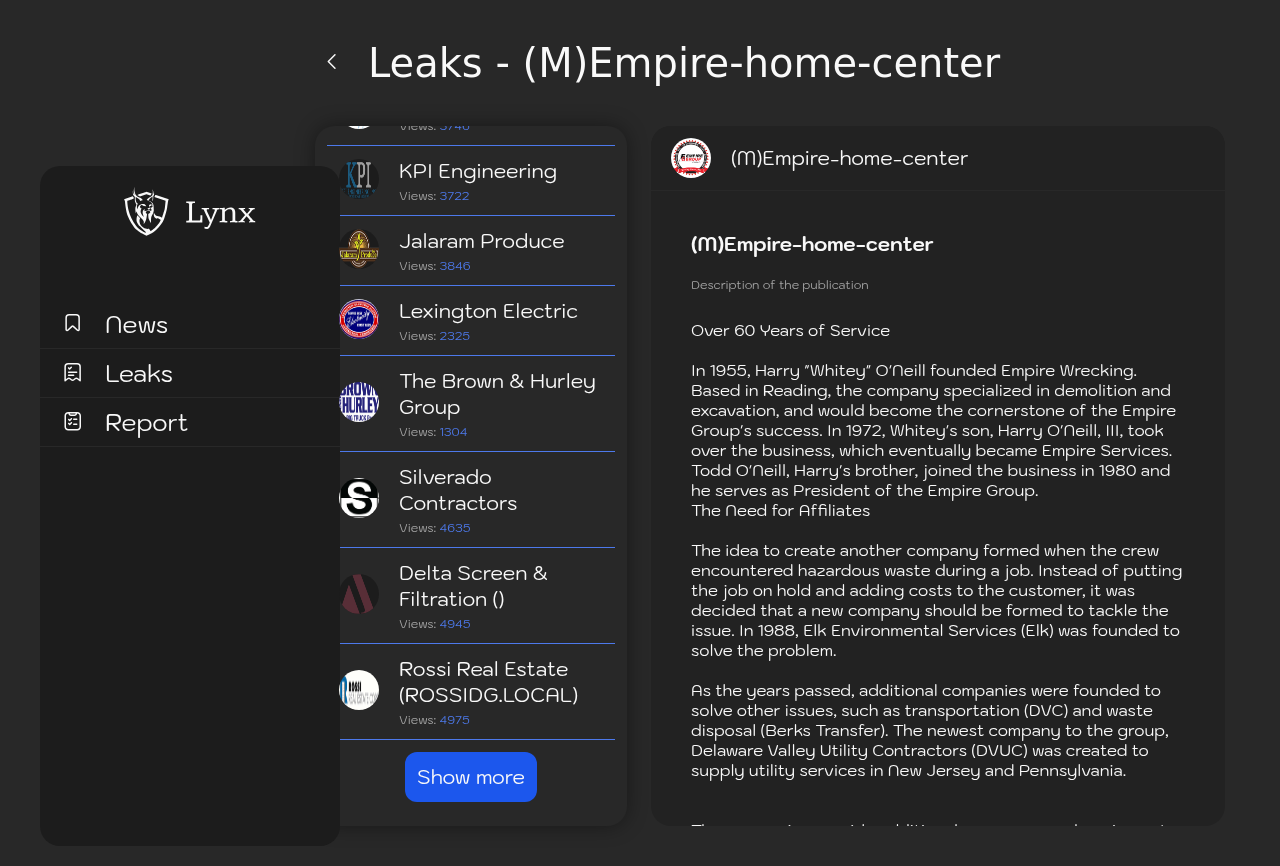
Task: Click The Brown & Hurley Group logo
Action: pyautogui.click(x=359, y=403)
